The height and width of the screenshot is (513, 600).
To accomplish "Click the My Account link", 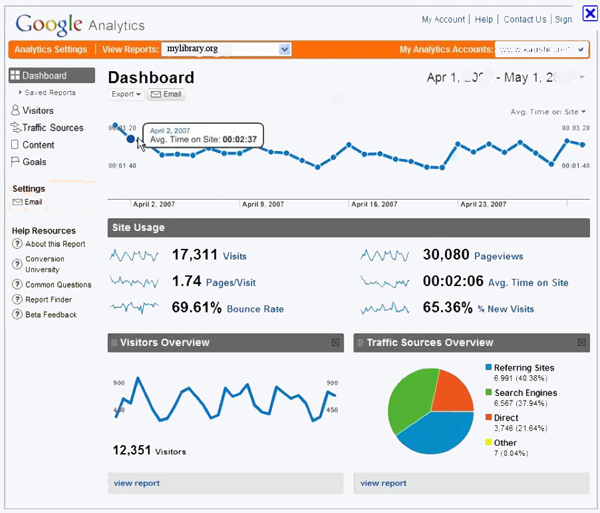I will coord(443,19).
